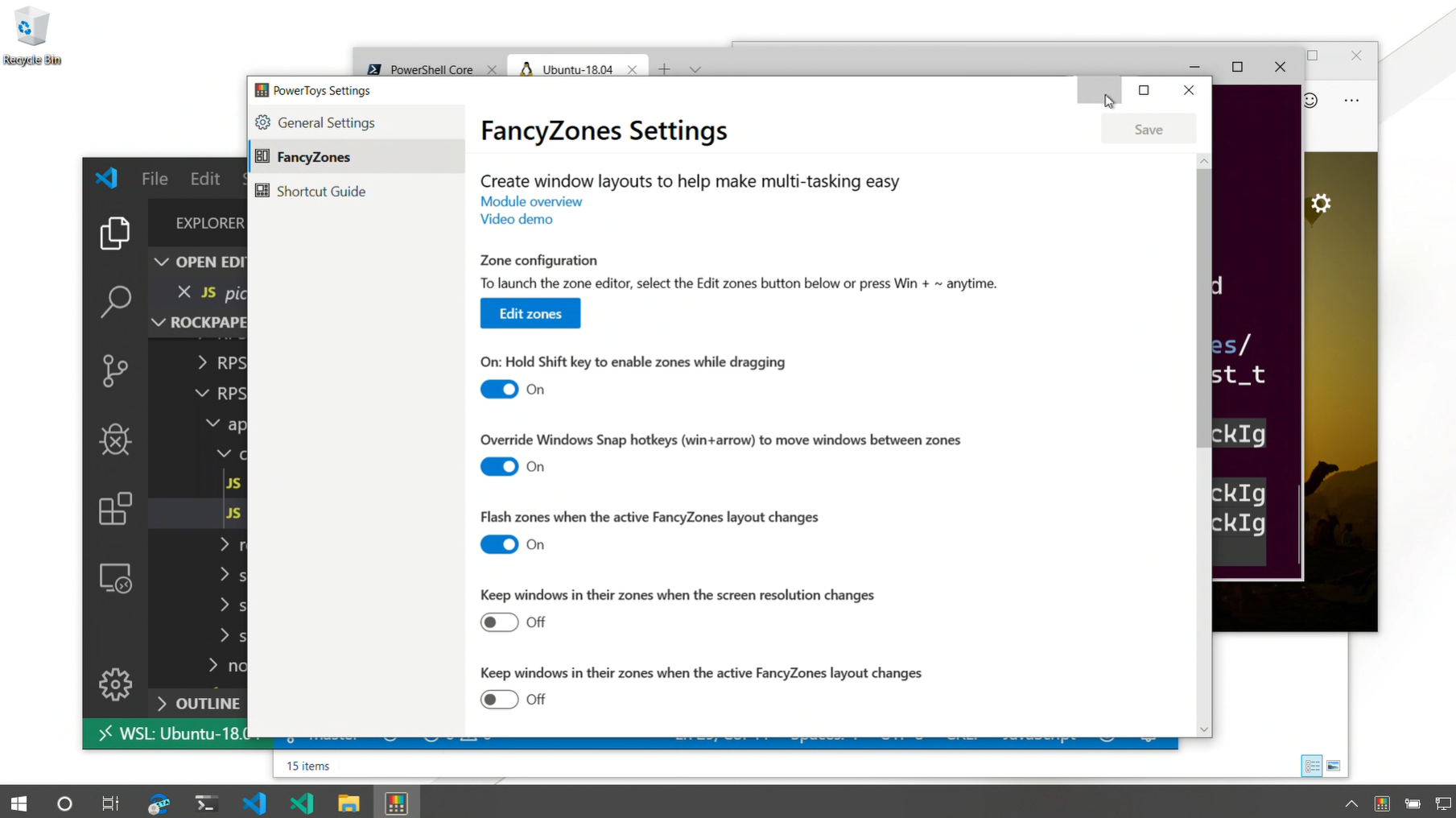Open the Edit menu in VS Code
This screenshot has width=1456, height=818.
(x=205, y=179)
